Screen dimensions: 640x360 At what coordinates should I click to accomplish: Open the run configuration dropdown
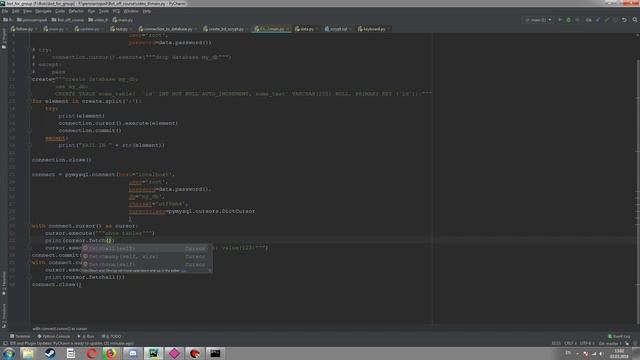pyautogui.click(x=538, y=20)
